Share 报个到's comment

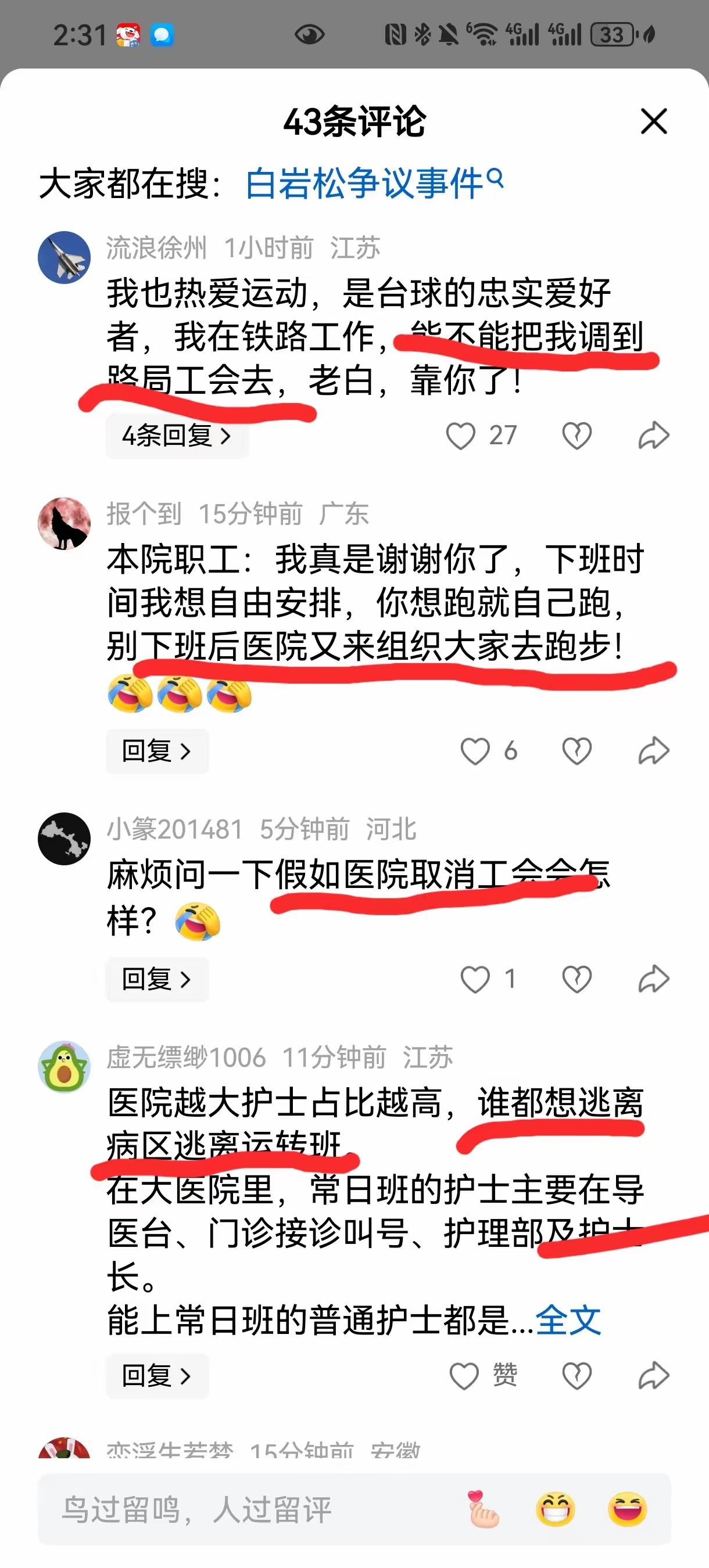[654, 750]
